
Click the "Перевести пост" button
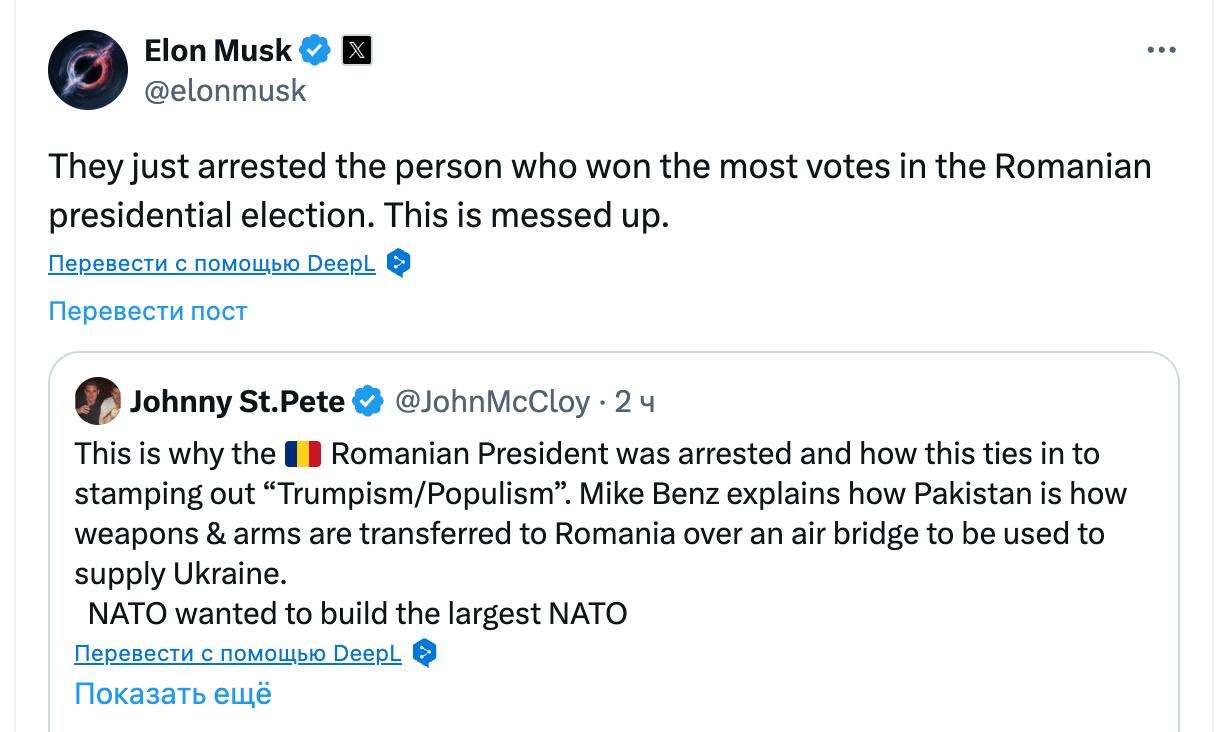147,311
